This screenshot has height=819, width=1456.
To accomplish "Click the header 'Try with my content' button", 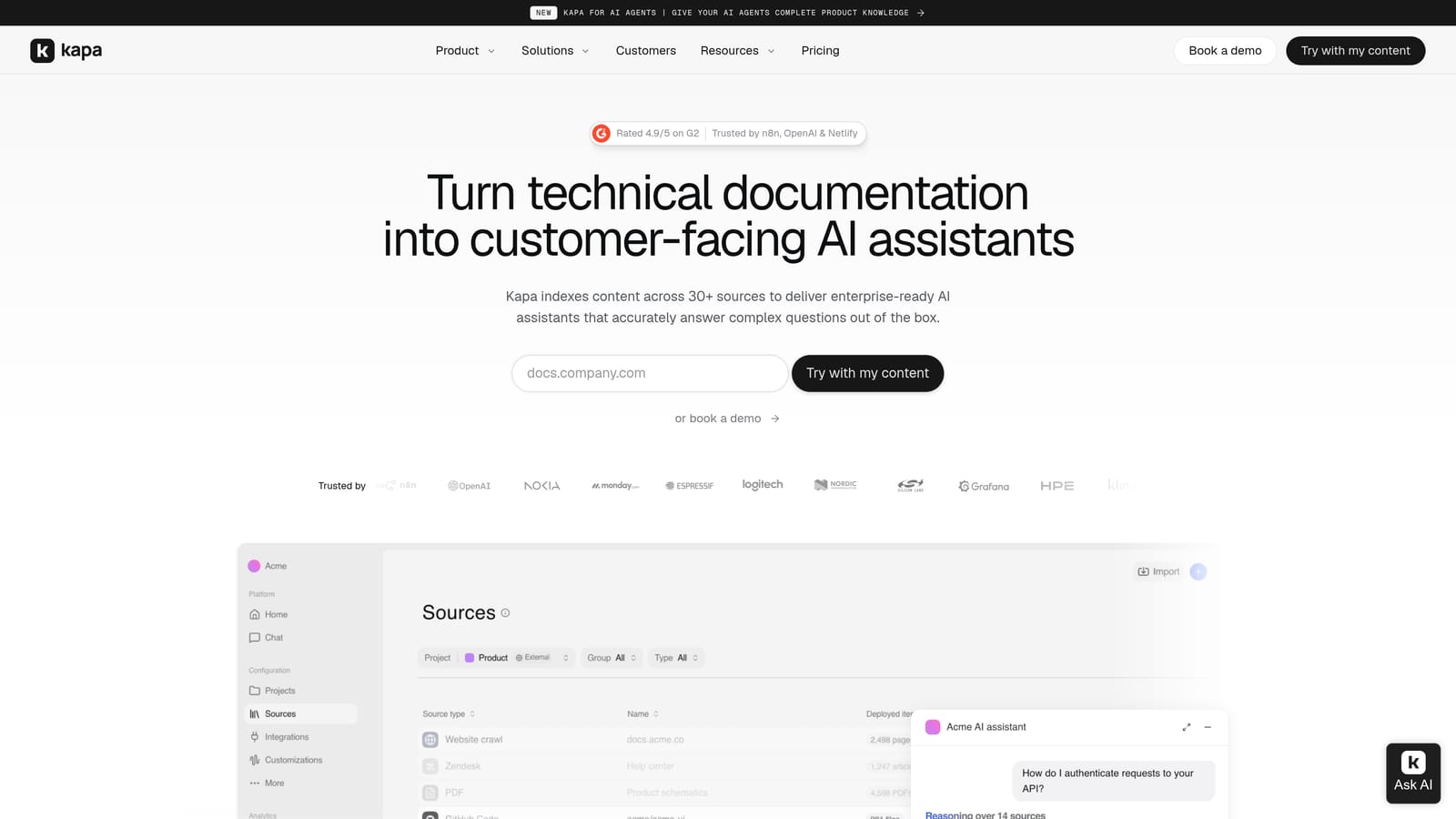I will tap(1355, 50).
